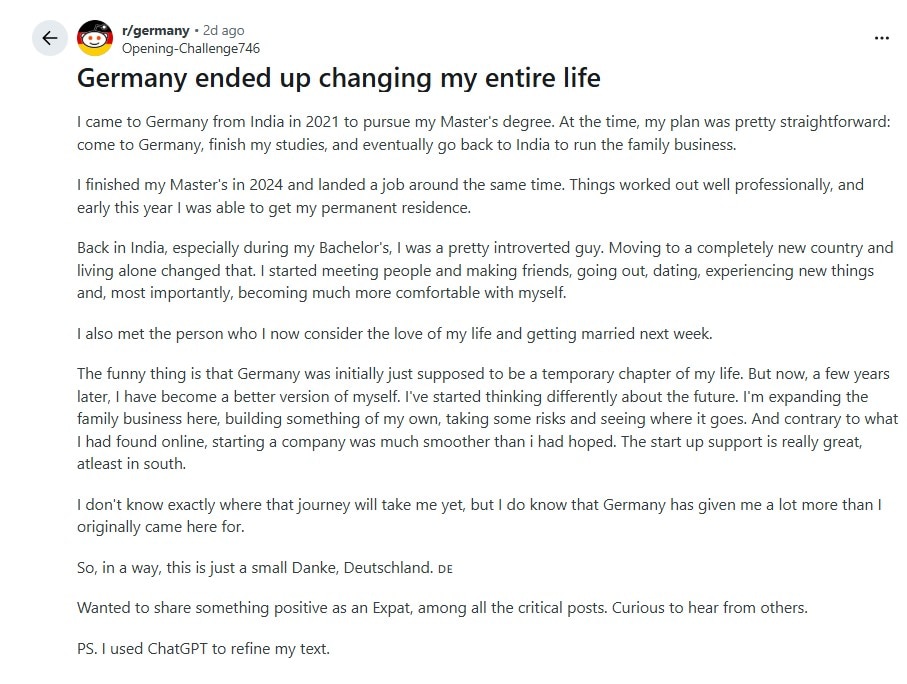Click the post title about Germany changing life
Screen dimensions: 907x684
339,78
